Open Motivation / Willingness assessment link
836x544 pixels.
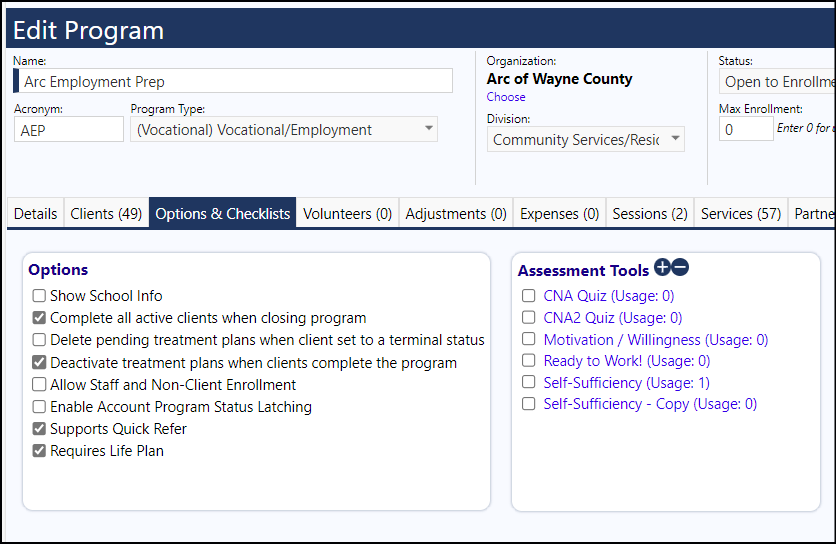656,339
